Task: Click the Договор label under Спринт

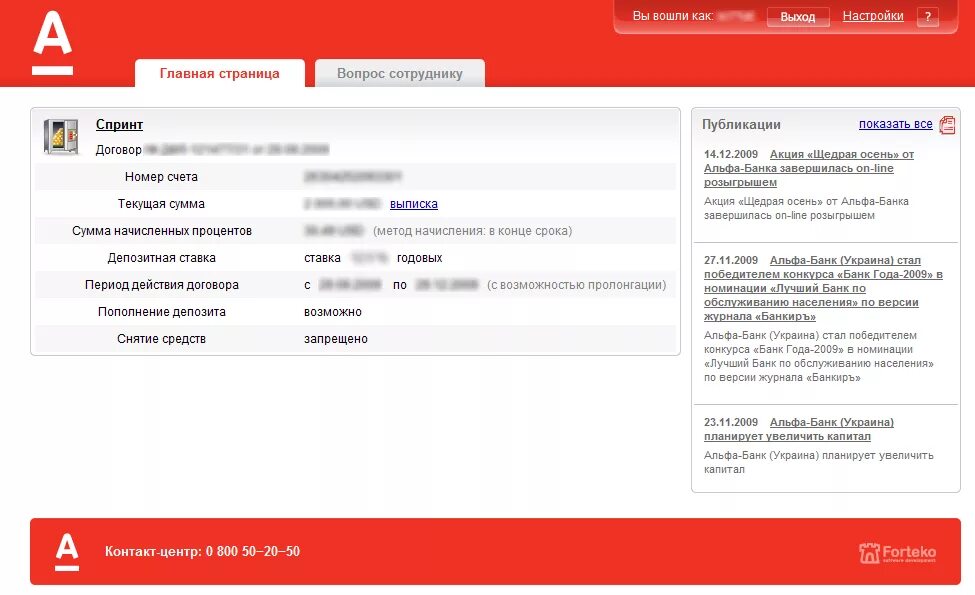Action: tap(118, 150)
